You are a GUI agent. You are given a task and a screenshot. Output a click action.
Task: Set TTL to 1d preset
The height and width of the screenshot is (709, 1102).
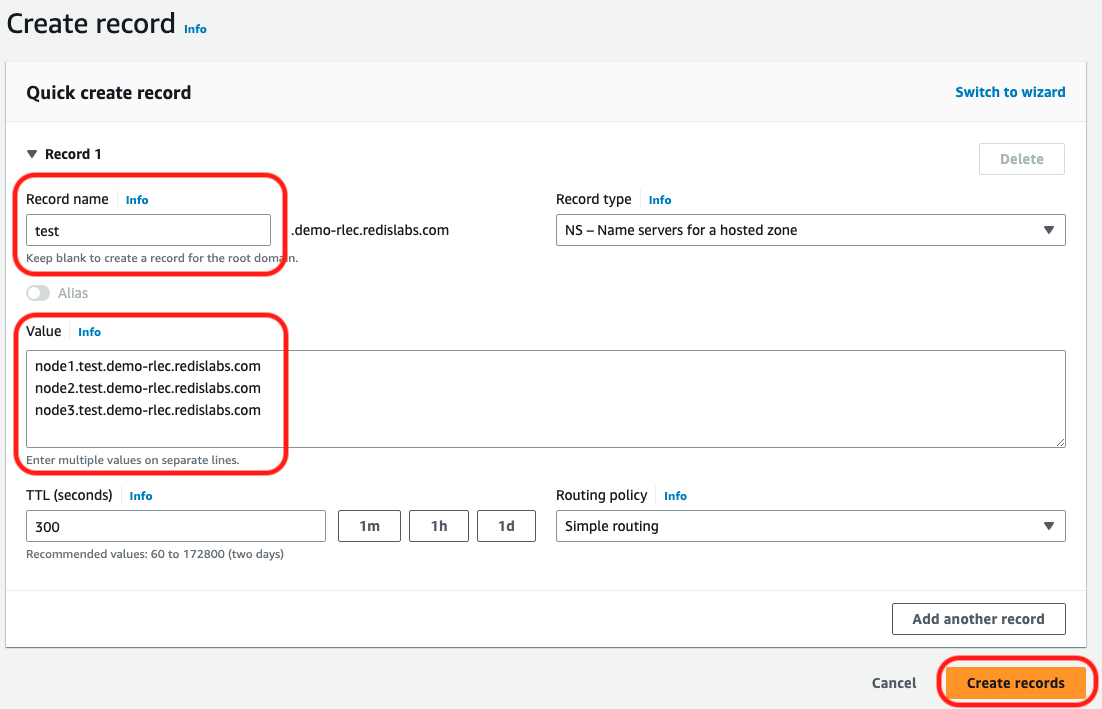click(506, 526)
